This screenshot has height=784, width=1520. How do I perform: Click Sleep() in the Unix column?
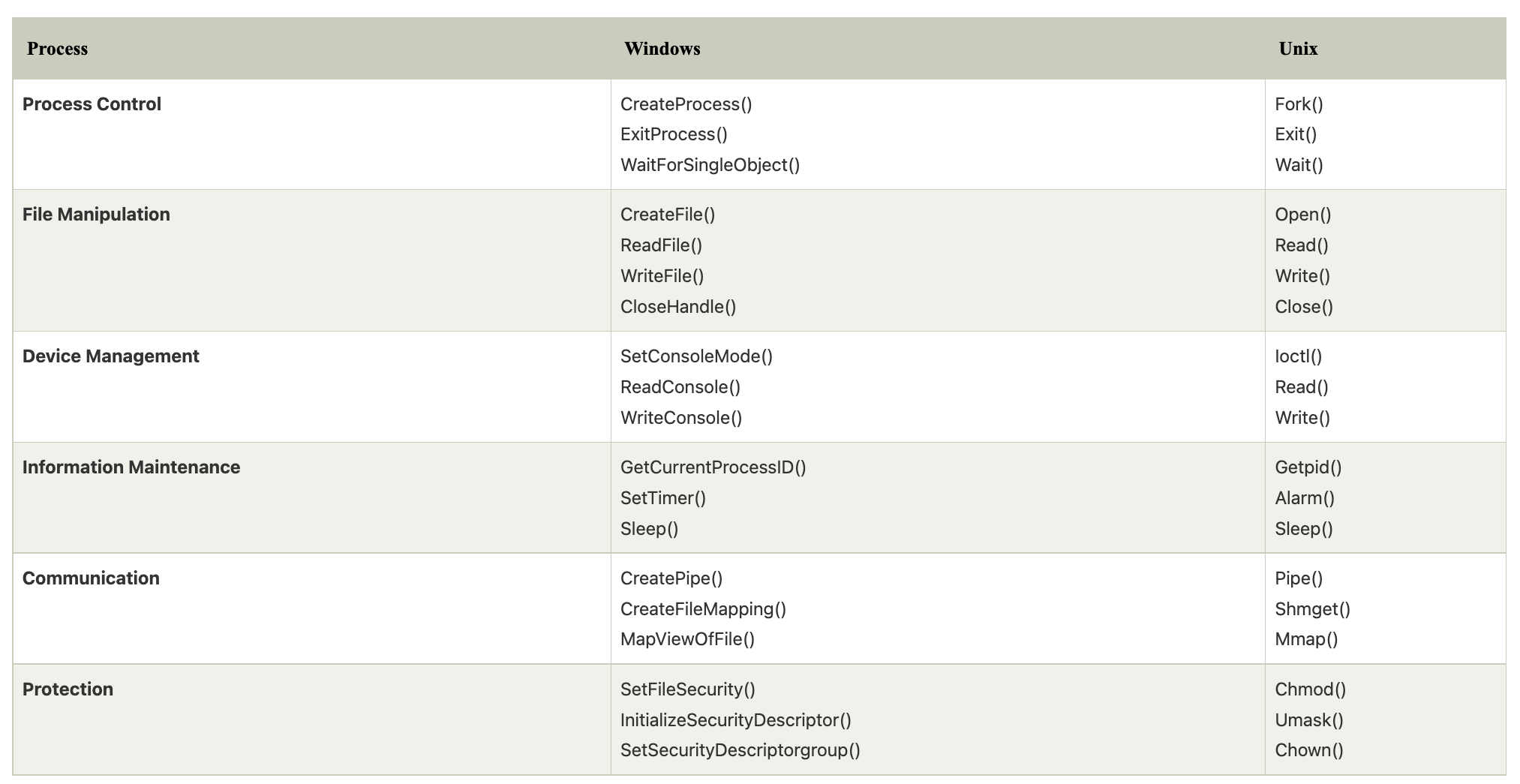click(x=1304, y=529)
